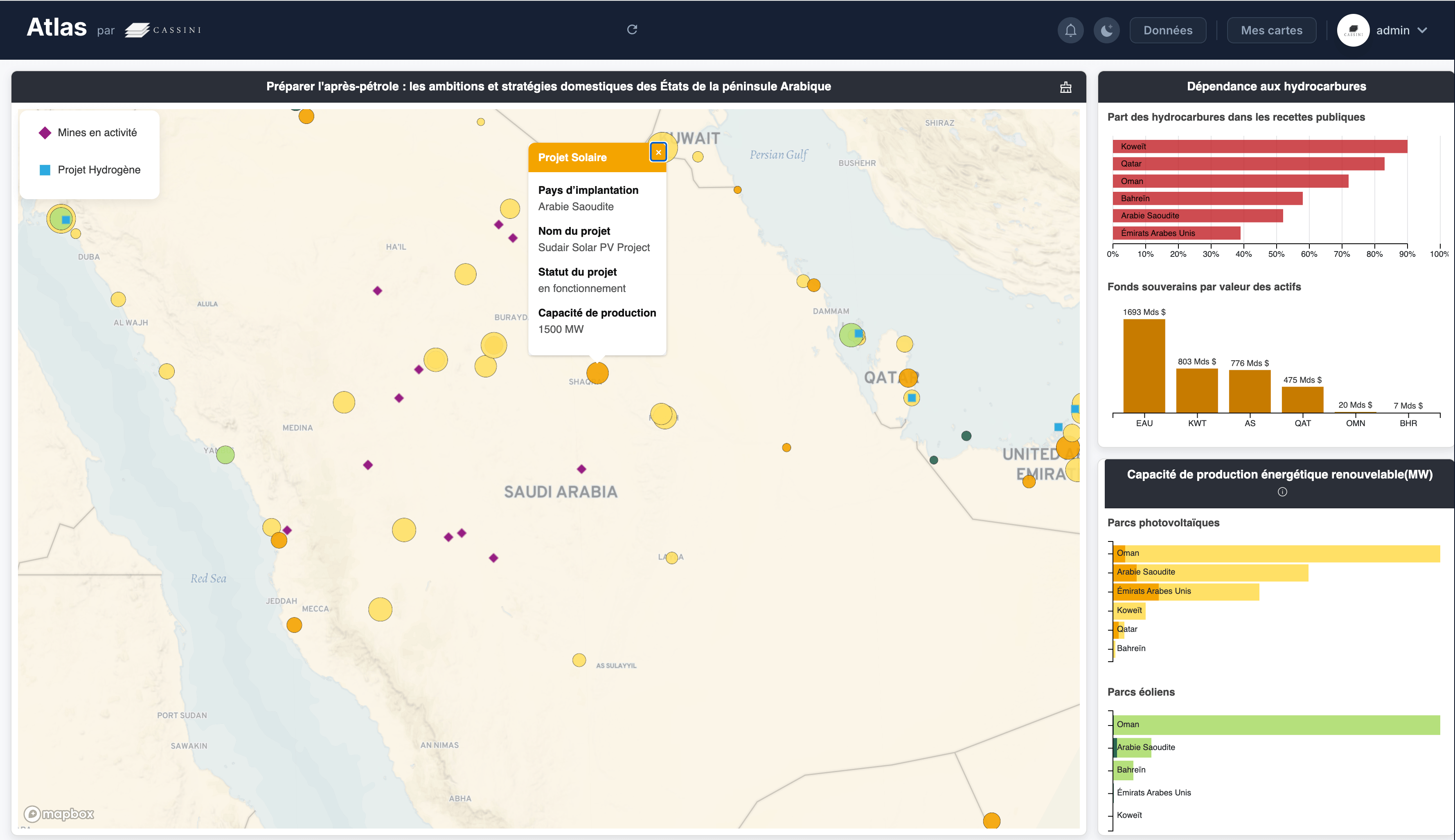Screen dimensions: 1455x840
Task: Click the Cassini logo in header
Action: pyautogui.click(x=163, y=30)
